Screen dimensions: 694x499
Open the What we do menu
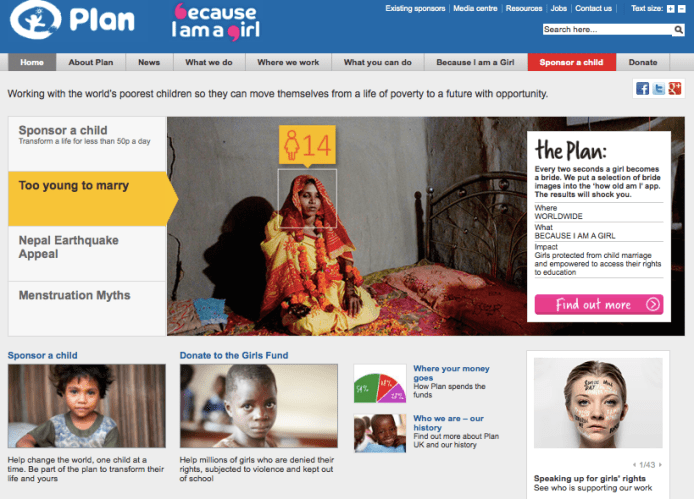[x=209, y=62]
